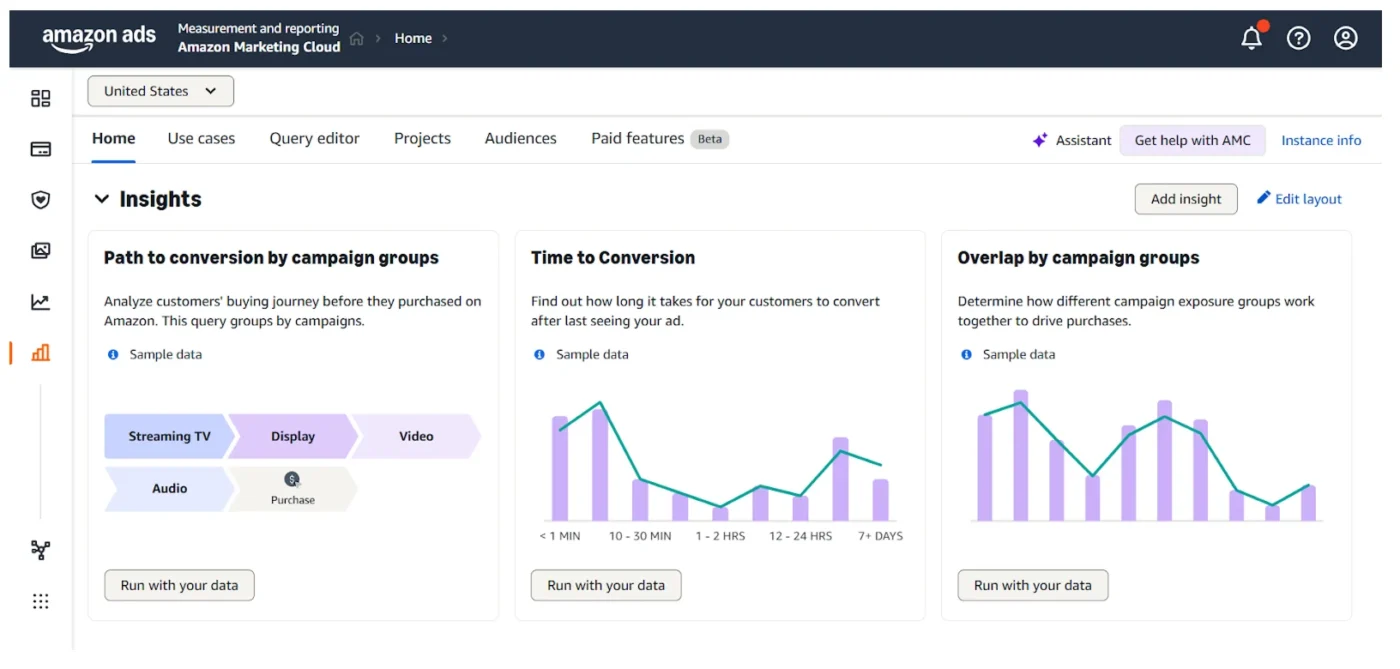Click the apps grid dots icon at sidebar bottom
The image size is (1400, 669).
[x=40, y=600]
